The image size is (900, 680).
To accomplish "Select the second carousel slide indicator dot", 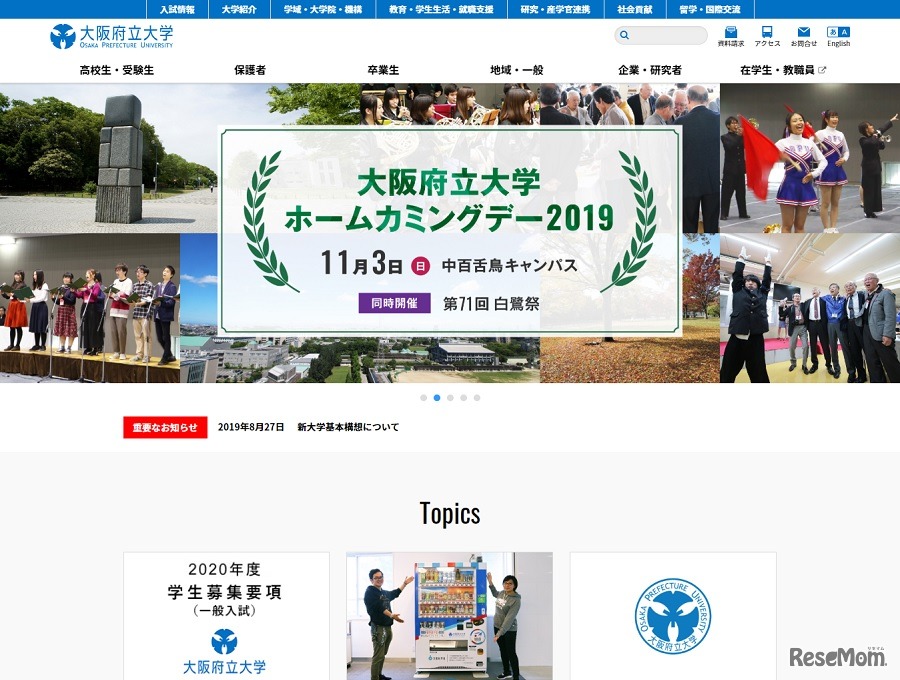I will click(436, 398).
